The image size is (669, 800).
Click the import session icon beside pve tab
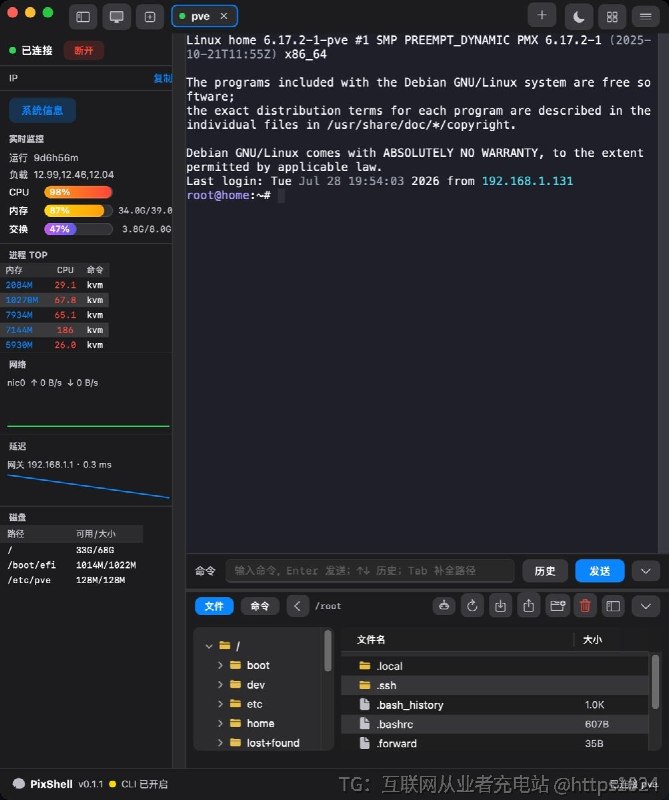point(150,17)
